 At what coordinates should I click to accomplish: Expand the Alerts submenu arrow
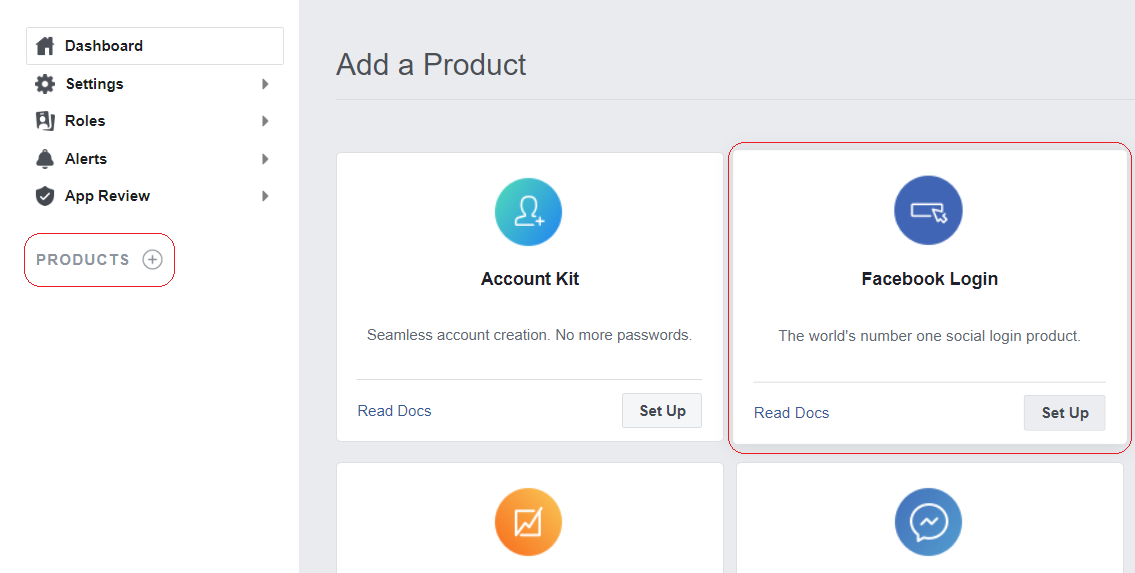click(x=265, y=158)
